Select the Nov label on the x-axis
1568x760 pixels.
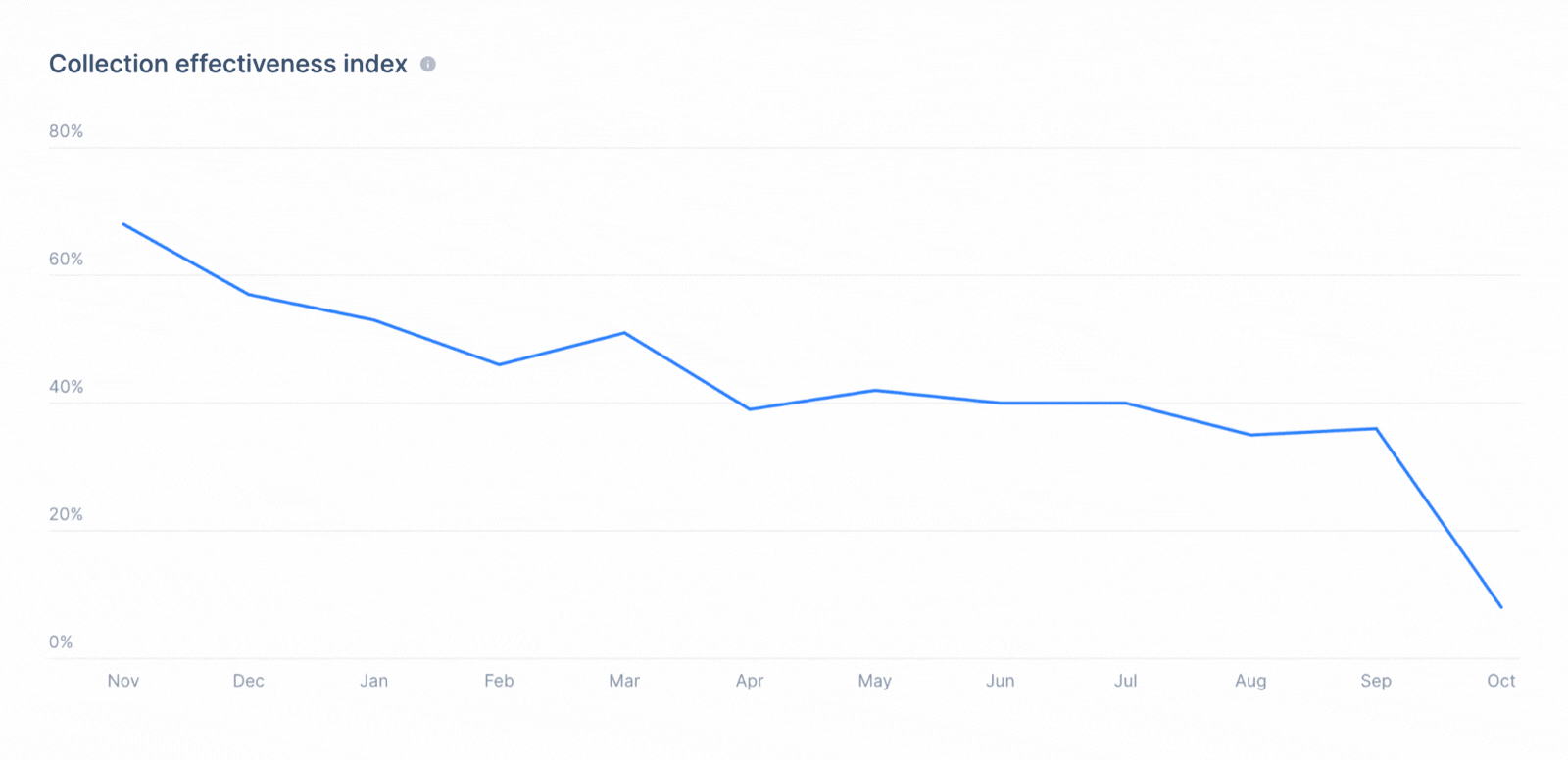[123, 681]
